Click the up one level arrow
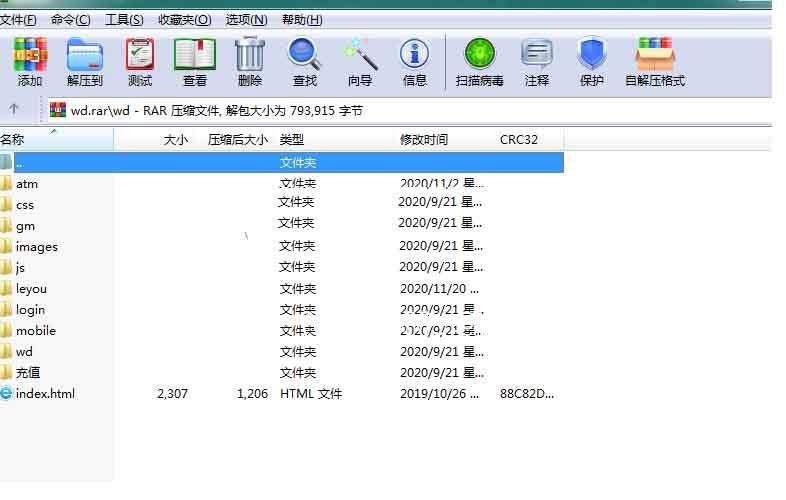Image resolution: width=786 pixels, height=500 pixels. pos(14,109)
